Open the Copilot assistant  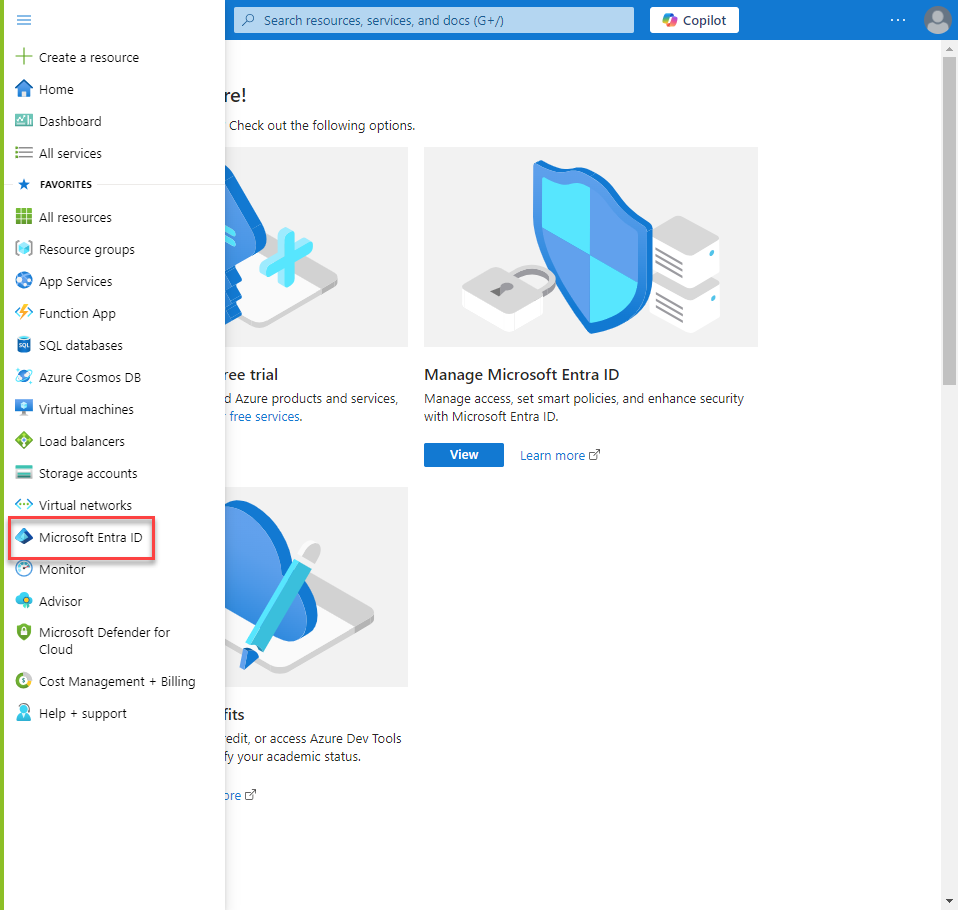click(694, 20)
